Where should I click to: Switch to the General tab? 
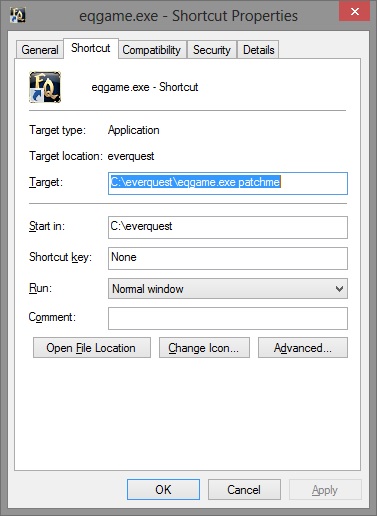pyautogui.click(x=40, y=50)
